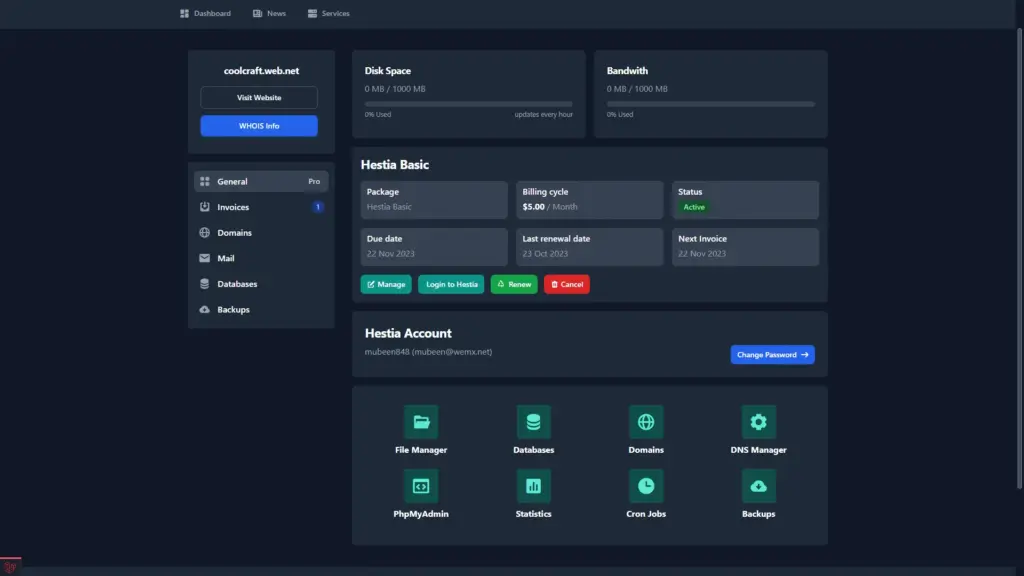1024x576 pixels.
Task: Go to Dashboard in top navigation
Action: pos(205,14)
